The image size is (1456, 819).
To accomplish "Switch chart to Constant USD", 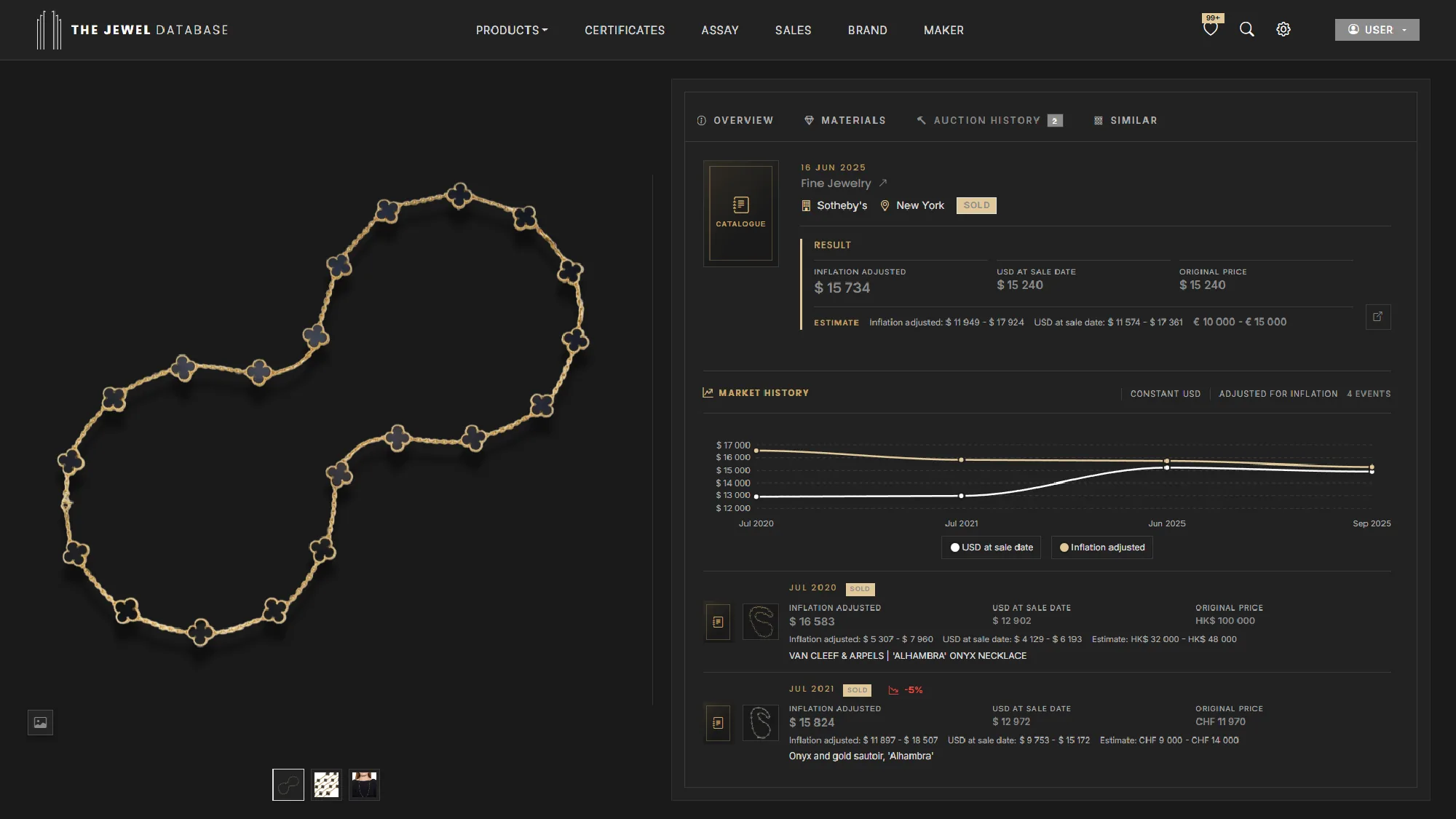I will pyautogui.click(x=1165, y=394).
